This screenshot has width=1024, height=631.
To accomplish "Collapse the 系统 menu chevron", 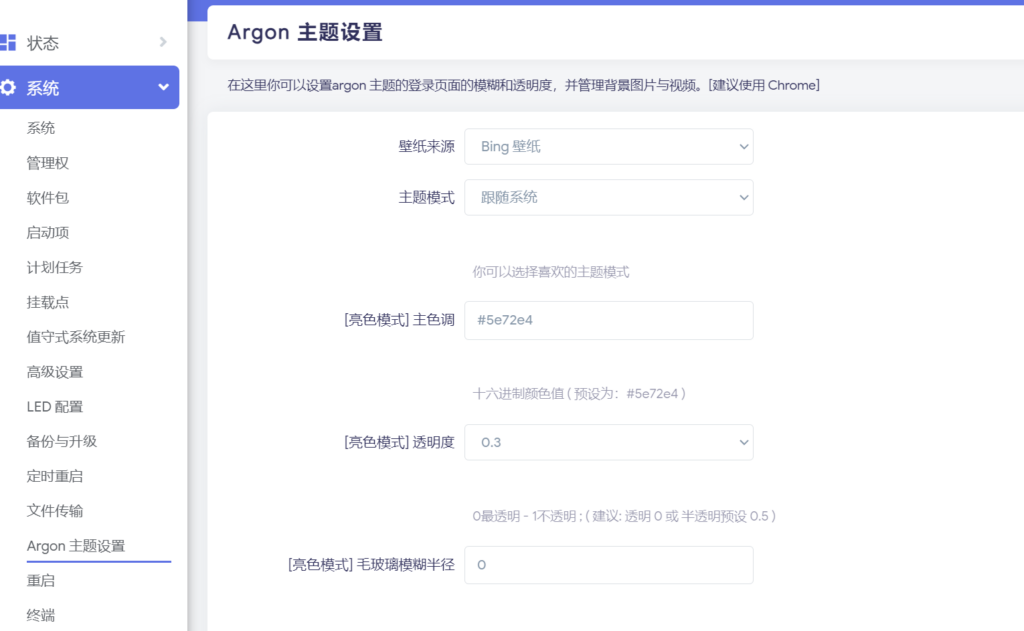I will 163,87.
